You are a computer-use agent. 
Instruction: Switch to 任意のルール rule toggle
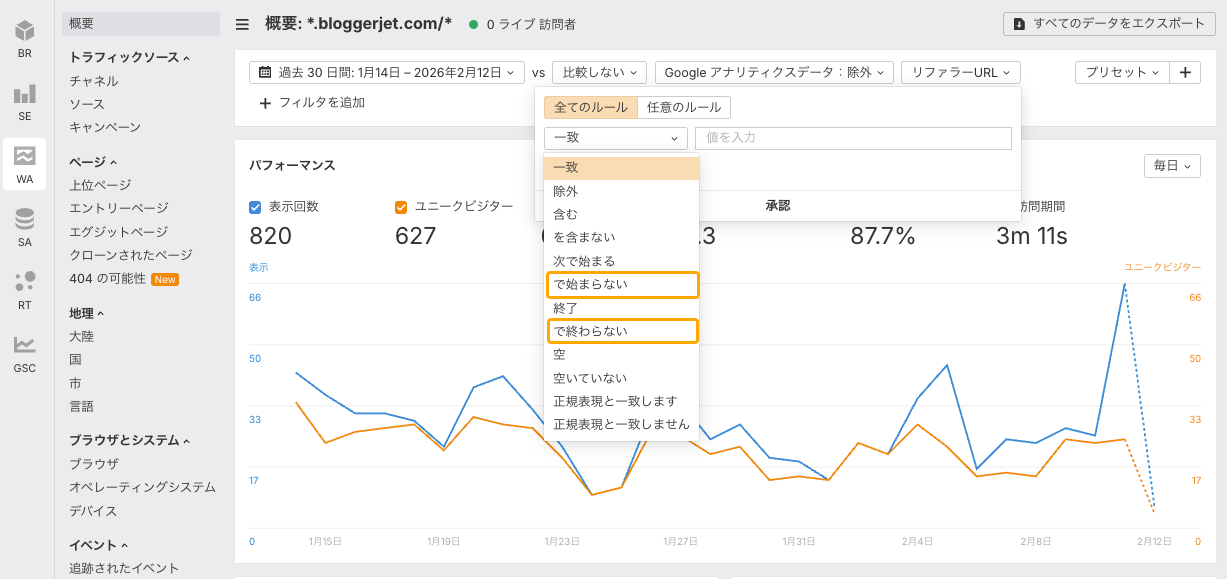click(x=684, y=107)
